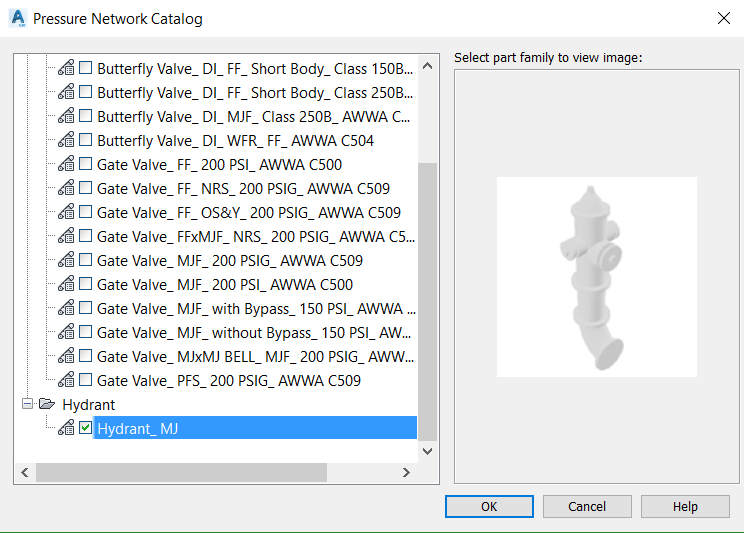This screenshot has width=744, height=533.
Task: Click horizontal scrollbar right arrow
Action: [x=406, y=473]
